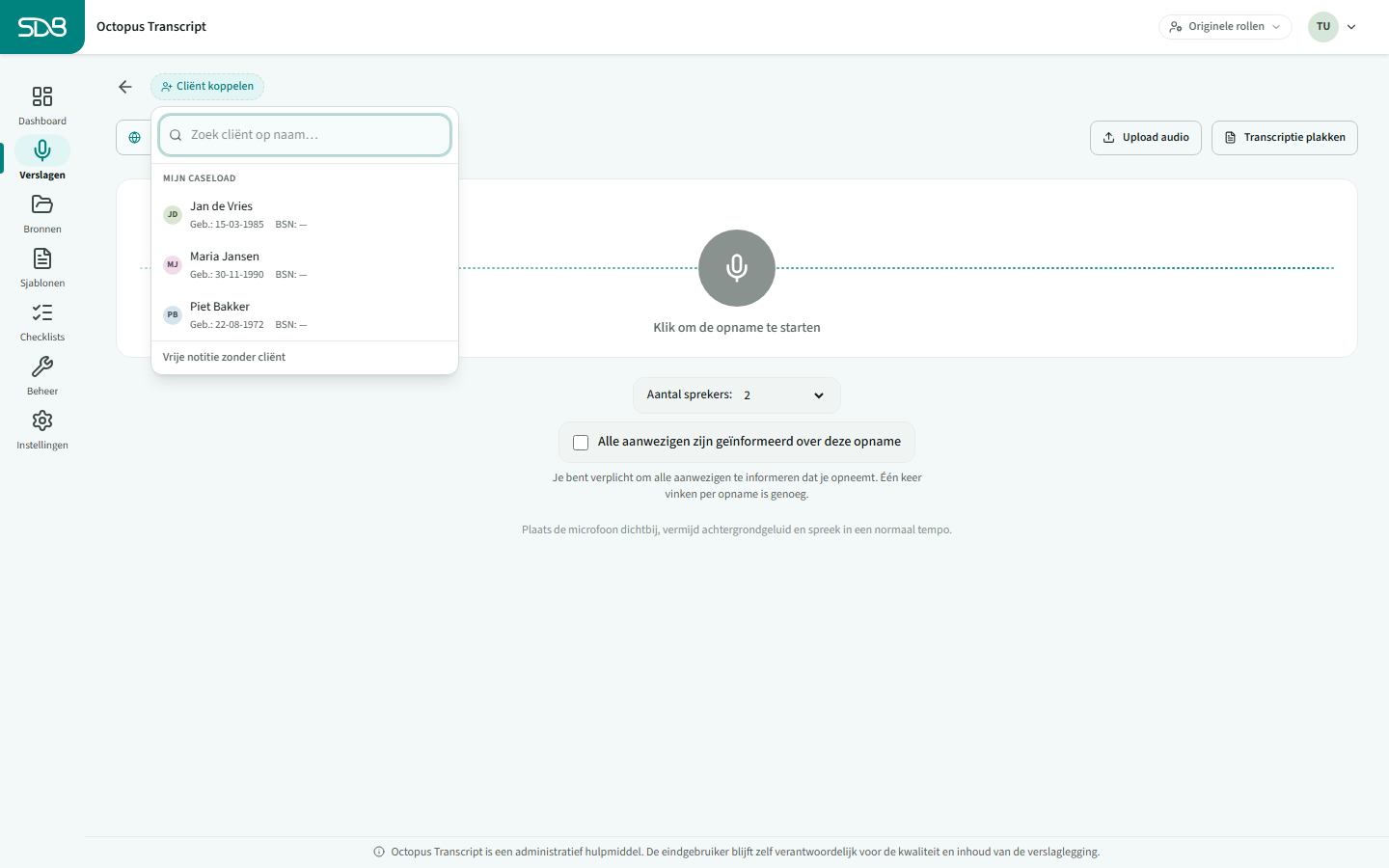Click the PB avatar of Piet Bakker

(173, 314)
